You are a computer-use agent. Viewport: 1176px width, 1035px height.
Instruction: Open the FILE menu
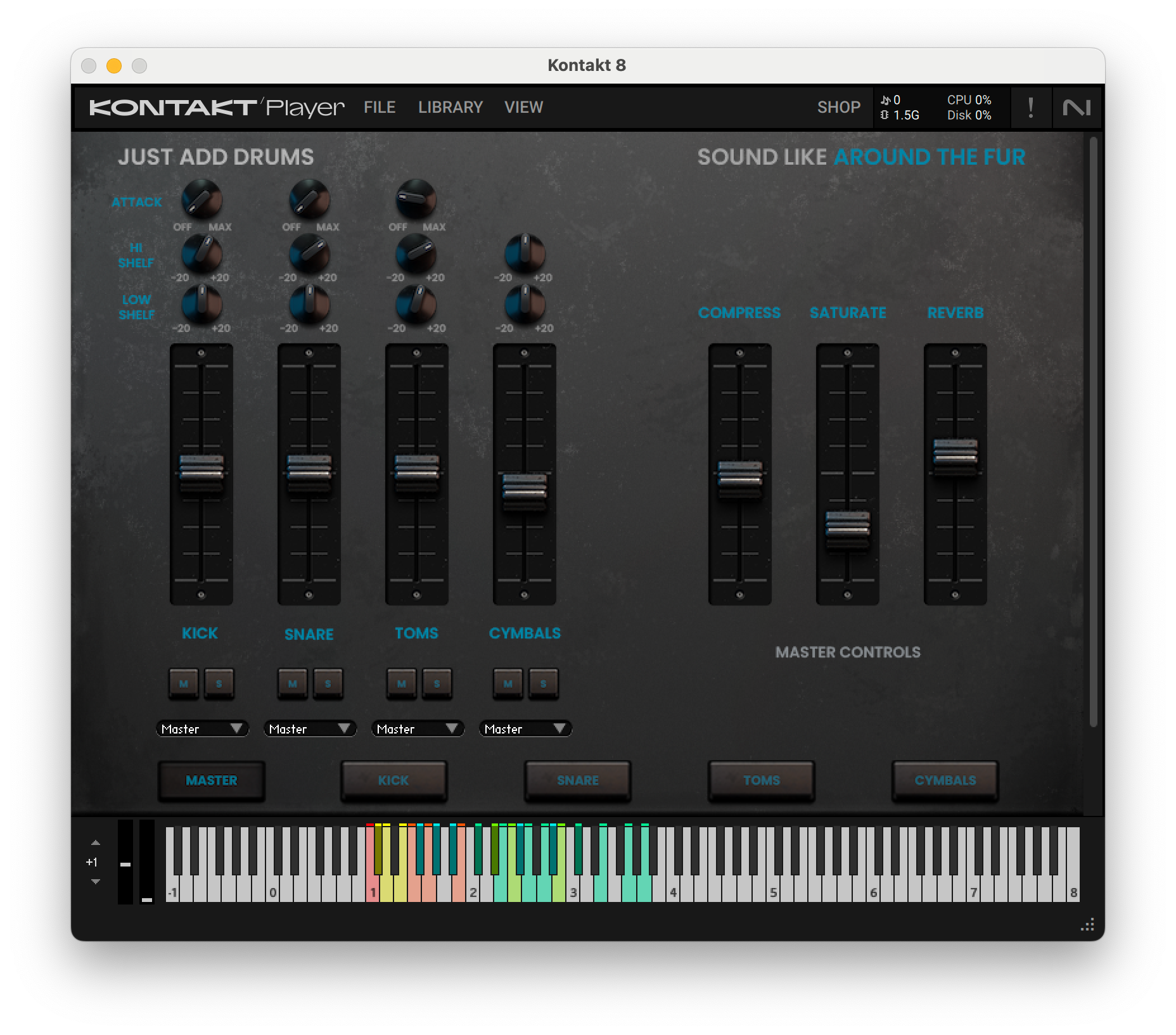pos(380,108)
